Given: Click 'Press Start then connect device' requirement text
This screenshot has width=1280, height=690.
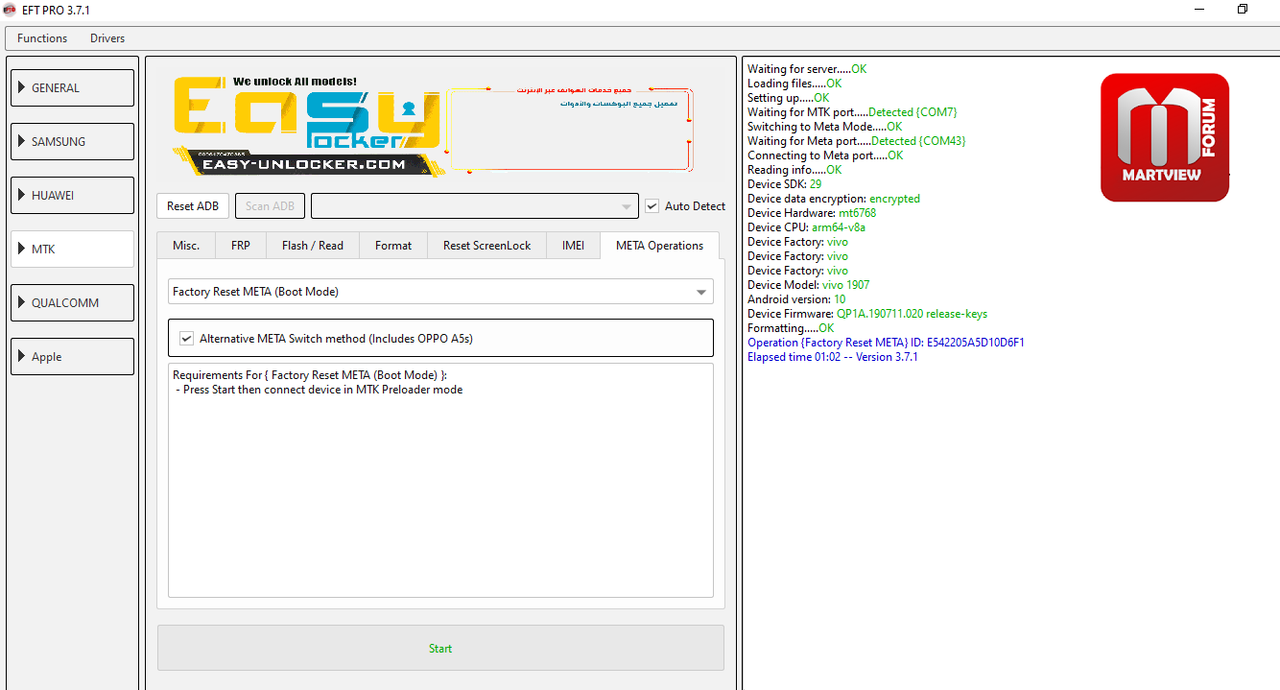Looking at the screenshot, I should 318,390.
